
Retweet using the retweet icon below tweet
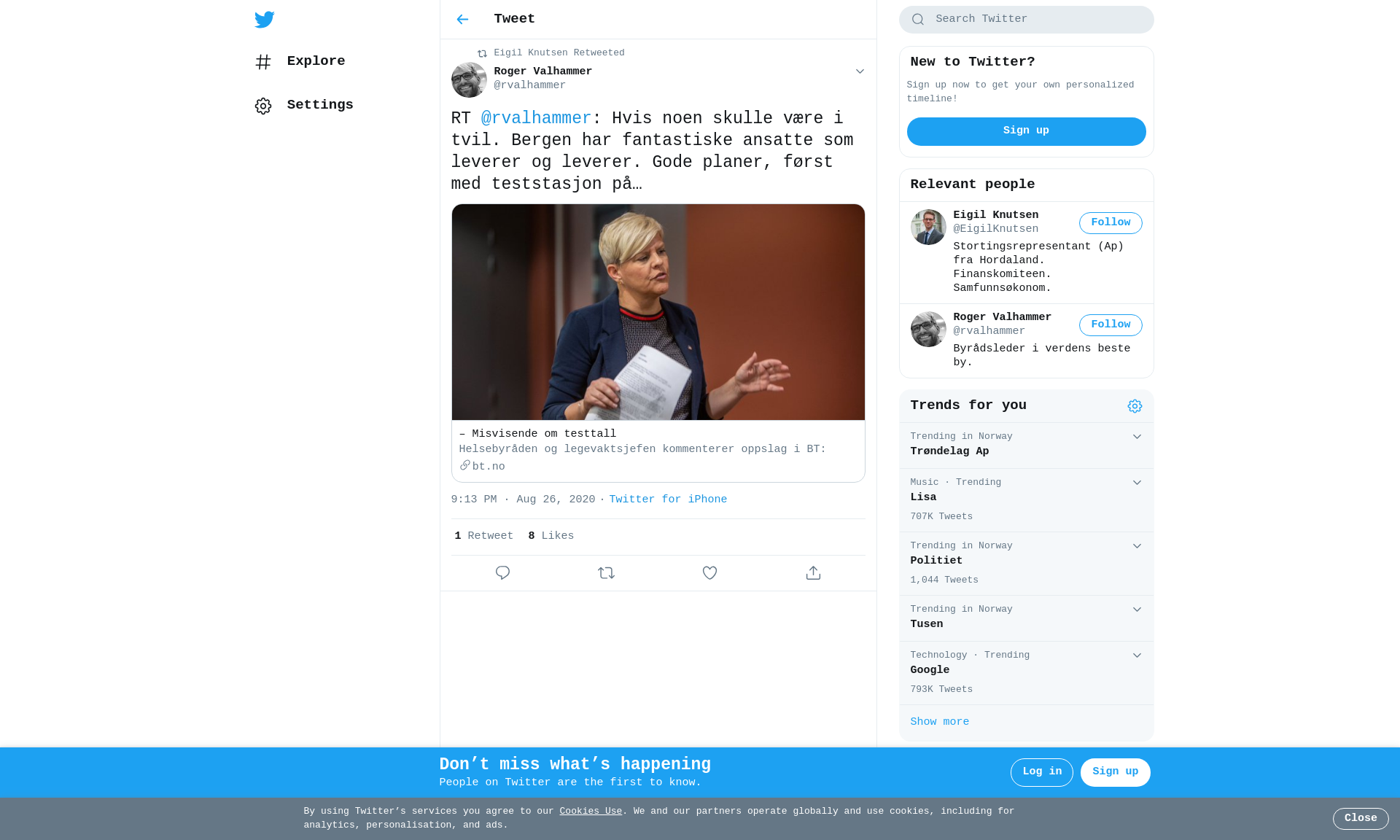(x=606, y=573)
